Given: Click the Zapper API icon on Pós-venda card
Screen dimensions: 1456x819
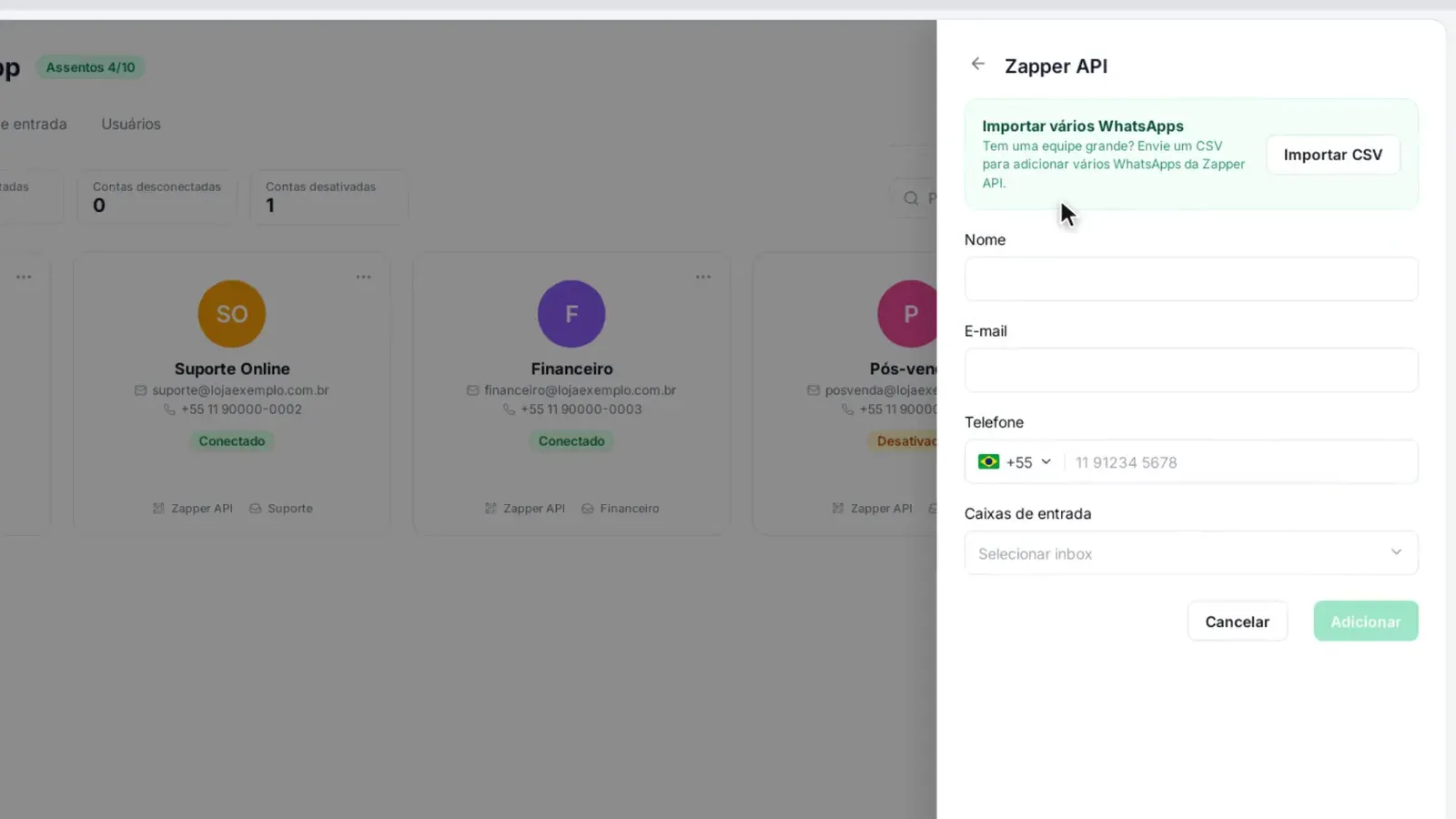Looking at the screenshot, I should point(837,509).
